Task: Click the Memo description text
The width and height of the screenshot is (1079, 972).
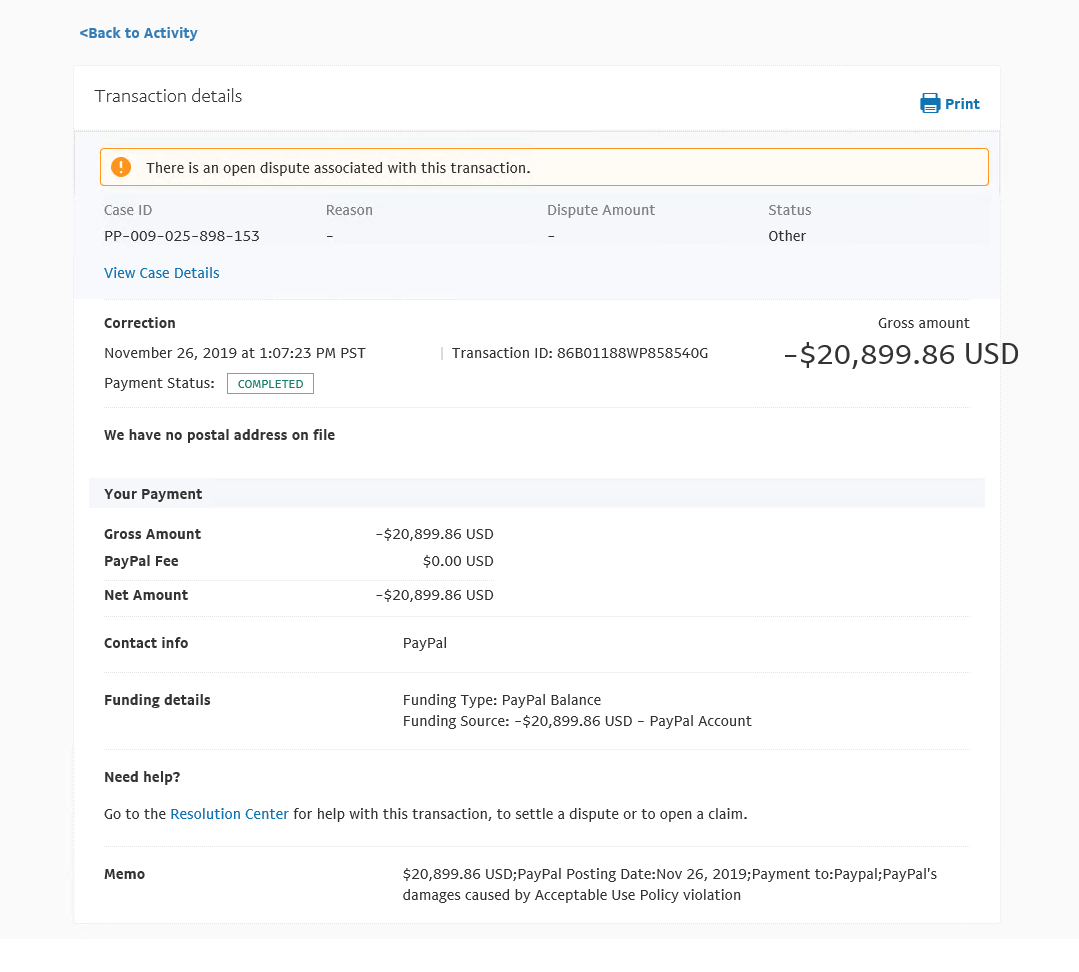Action: point(669,884)
